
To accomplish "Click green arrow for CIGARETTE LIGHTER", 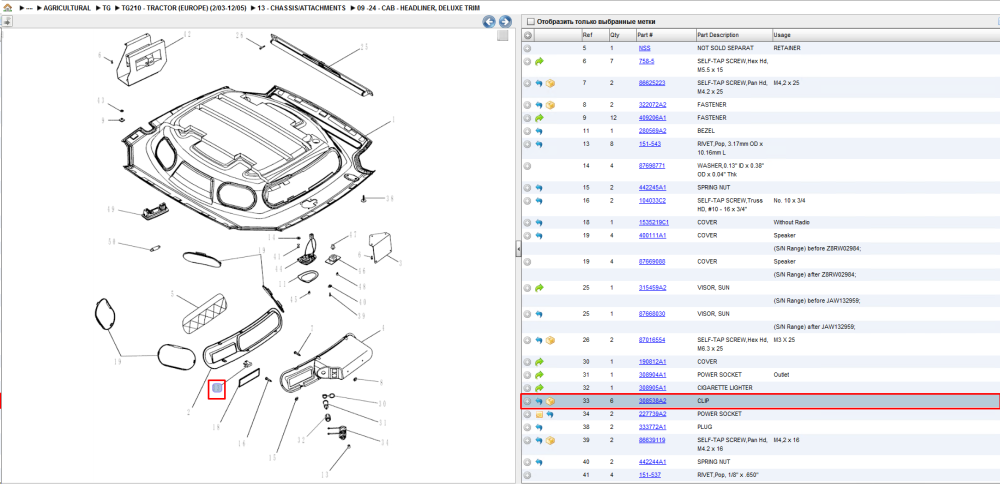I will pyautogui.click(x=539, y=388).
